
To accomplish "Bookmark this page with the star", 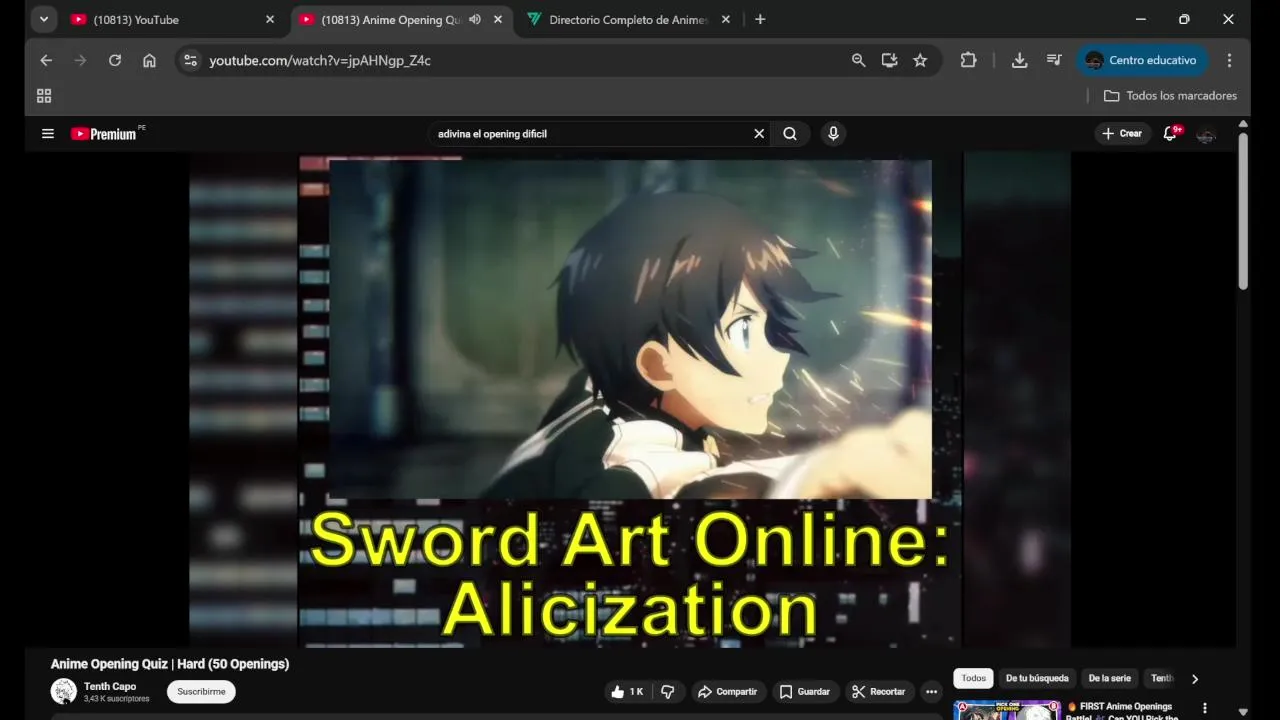I will (920, 60).
